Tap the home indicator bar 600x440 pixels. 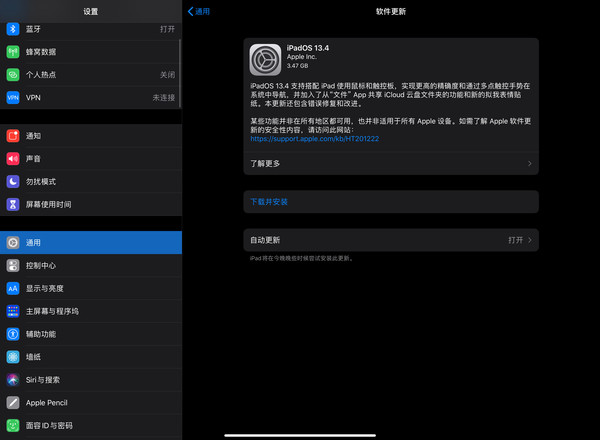coord(300,435)
